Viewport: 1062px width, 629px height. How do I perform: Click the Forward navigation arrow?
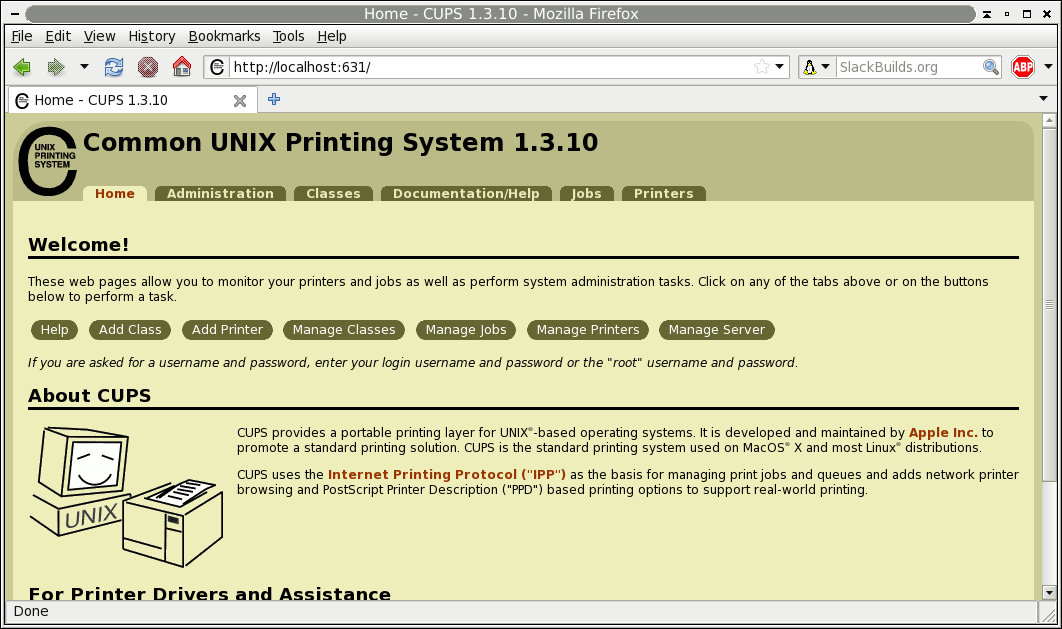[56, 67]
